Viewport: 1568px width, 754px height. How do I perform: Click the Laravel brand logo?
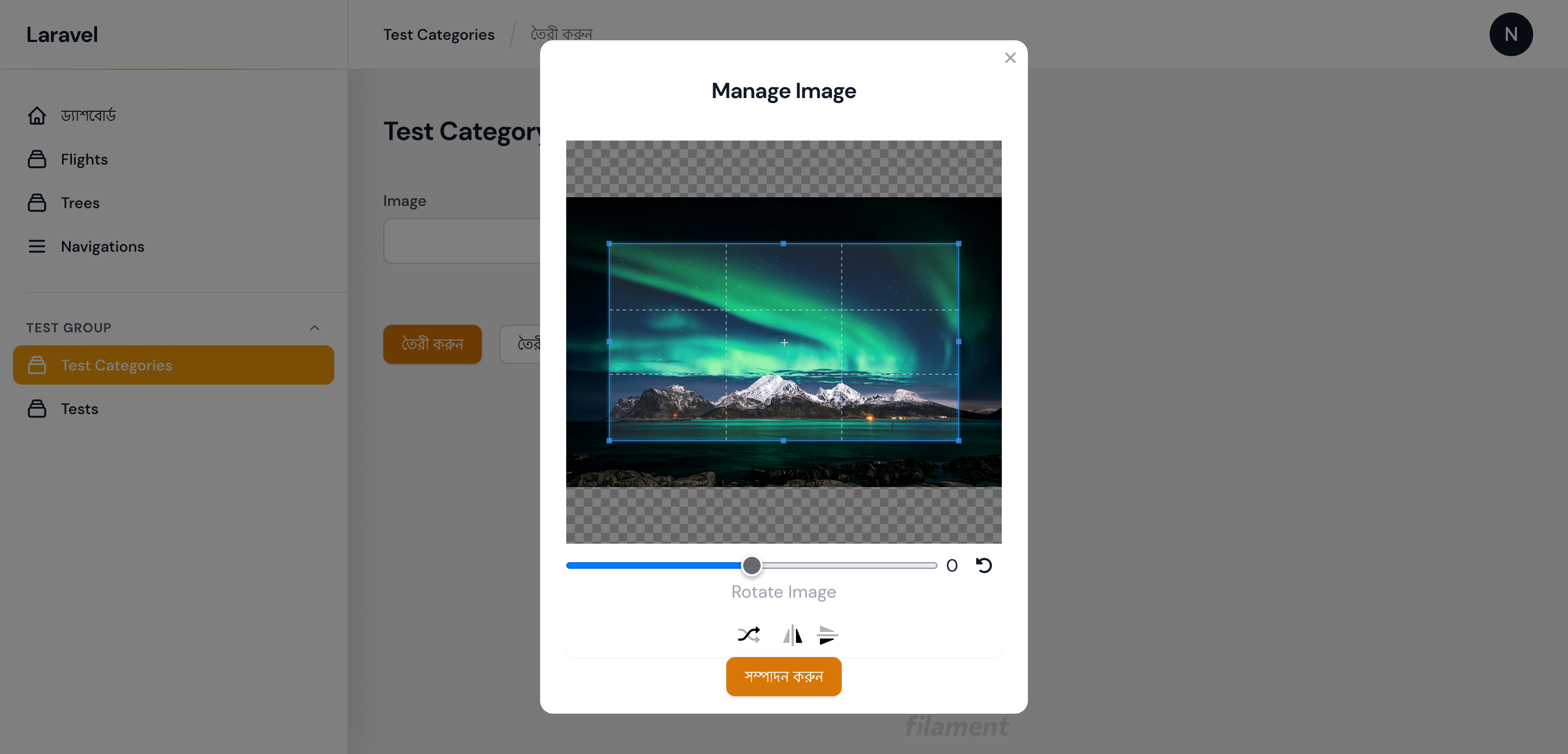pos(62,35)
